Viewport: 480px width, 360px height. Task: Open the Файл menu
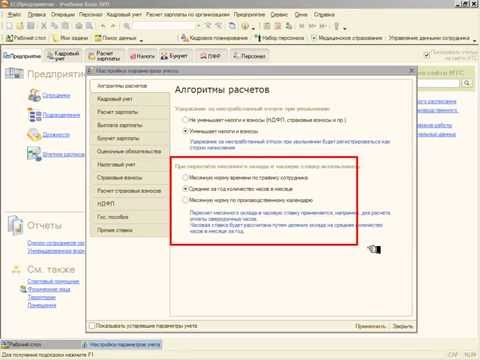pos(14,14)
